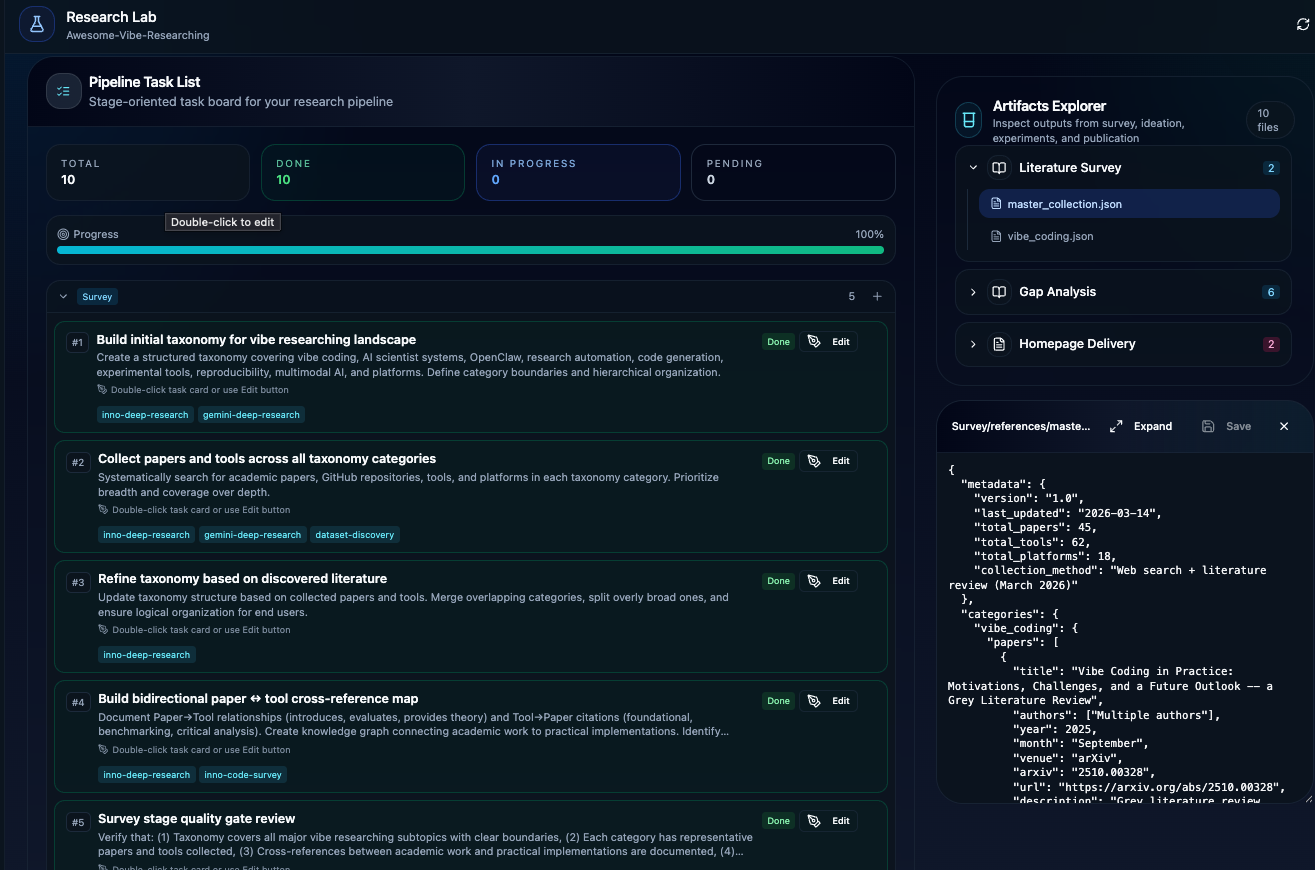Click Edit button on task #4
This screenshot has width=1315, height=870.
click(829, 701)
